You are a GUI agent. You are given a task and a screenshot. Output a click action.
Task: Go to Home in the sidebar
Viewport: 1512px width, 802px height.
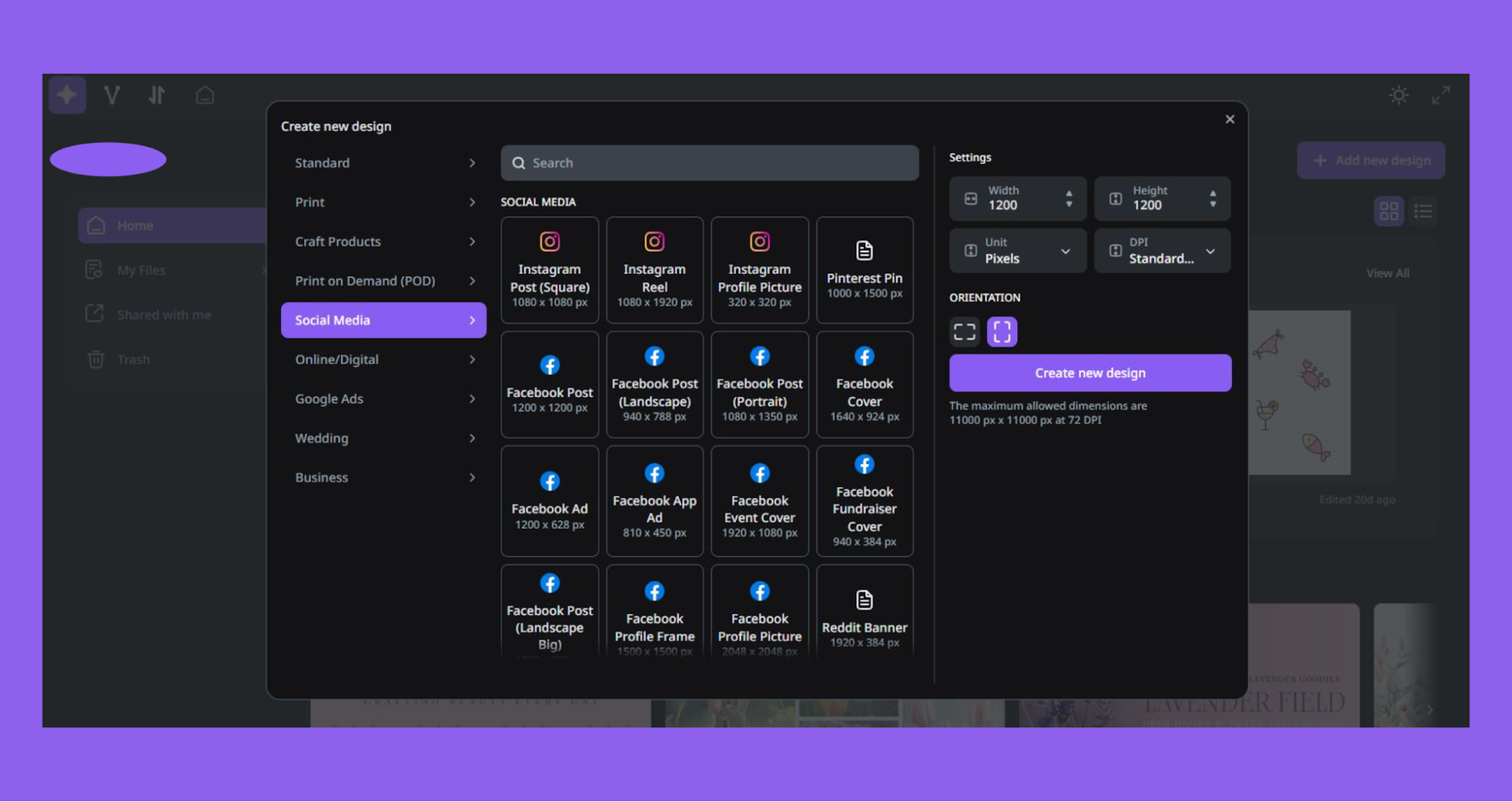[x=172, y=225]
